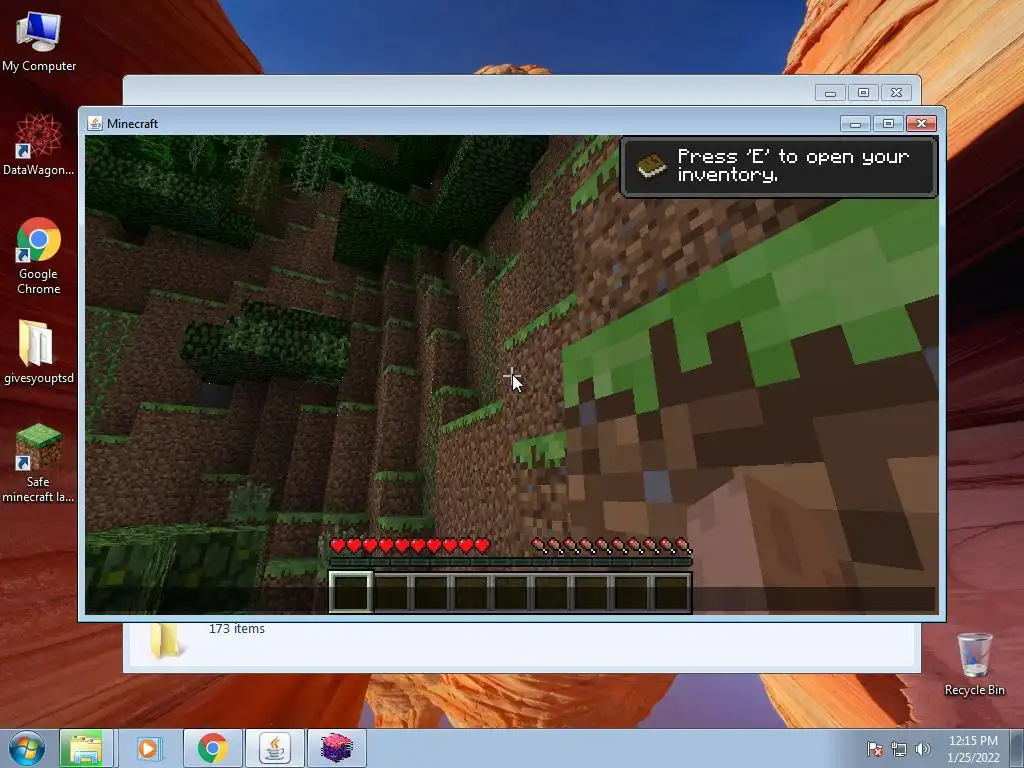1024x768 pixels.
Task: Click the hunger drumsticks bar
Action: 611,545
